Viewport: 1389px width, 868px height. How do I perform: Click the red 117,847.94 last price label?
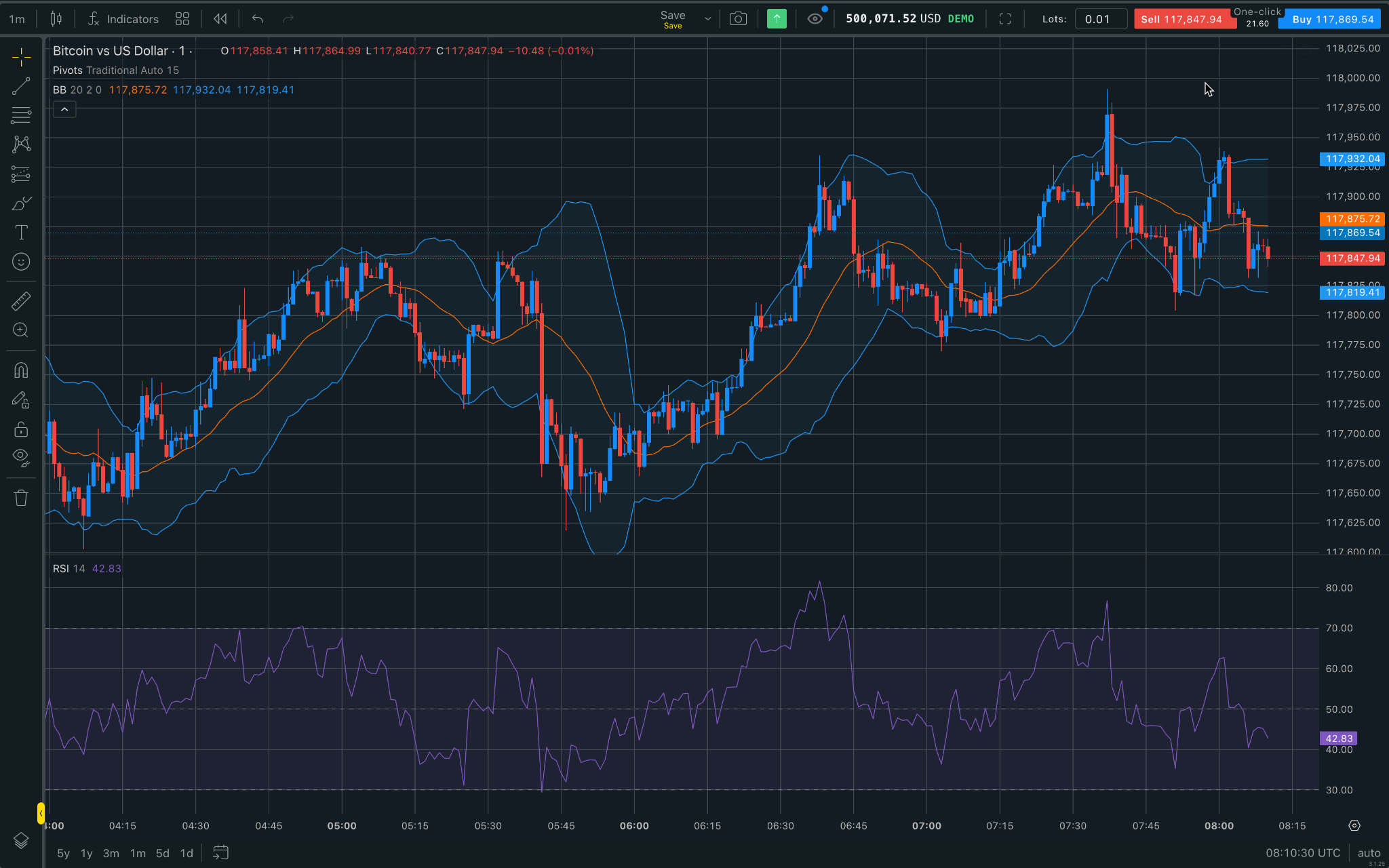click(1352, 258)
